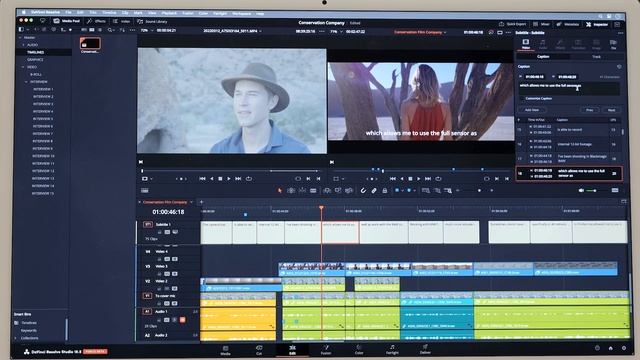Select the arrow Selection Mode tool
Screen dimensions: 640x360
[280, 191]
